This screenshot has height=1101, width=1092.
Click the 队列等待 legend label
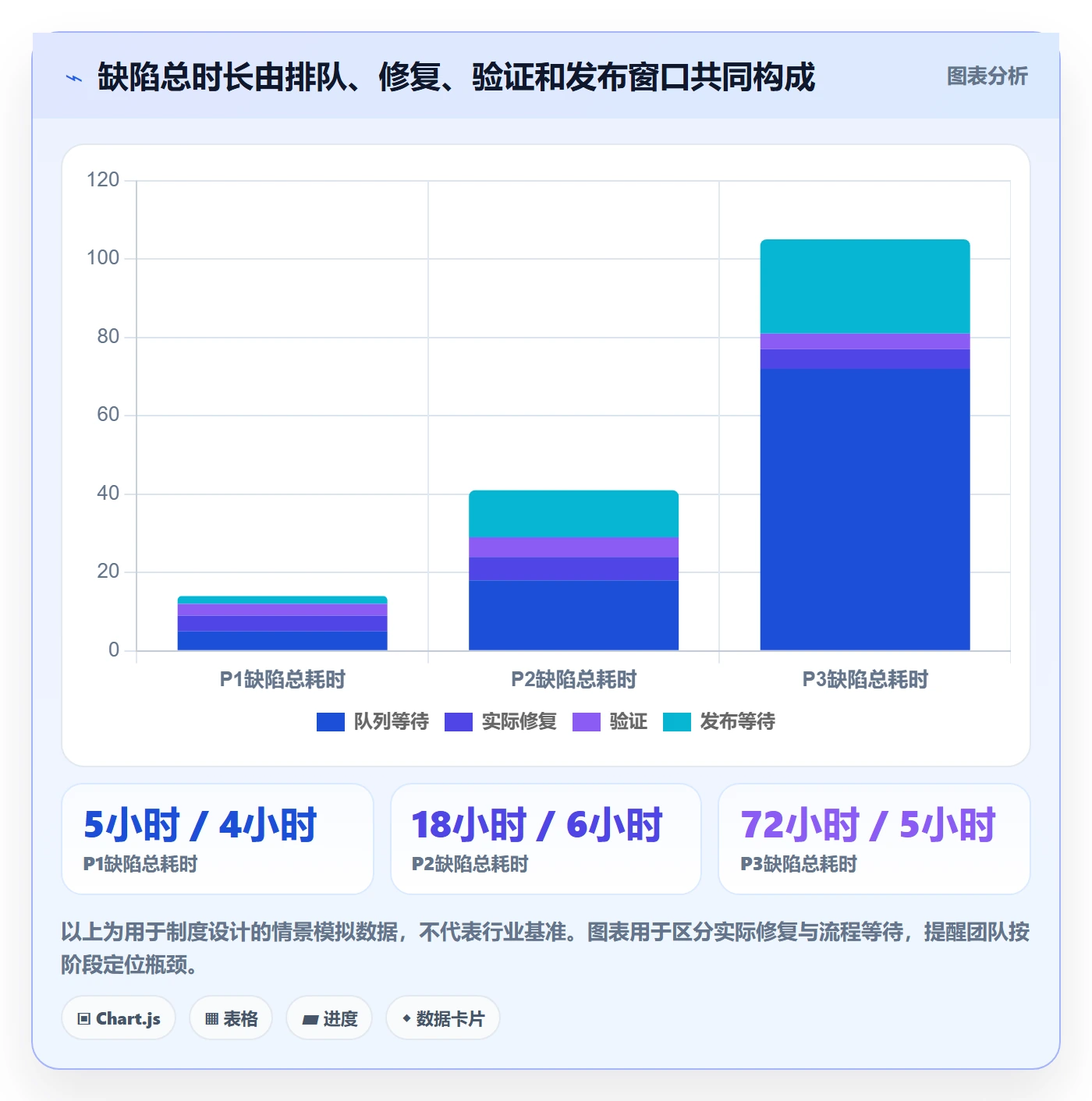[x=391, y=722]
